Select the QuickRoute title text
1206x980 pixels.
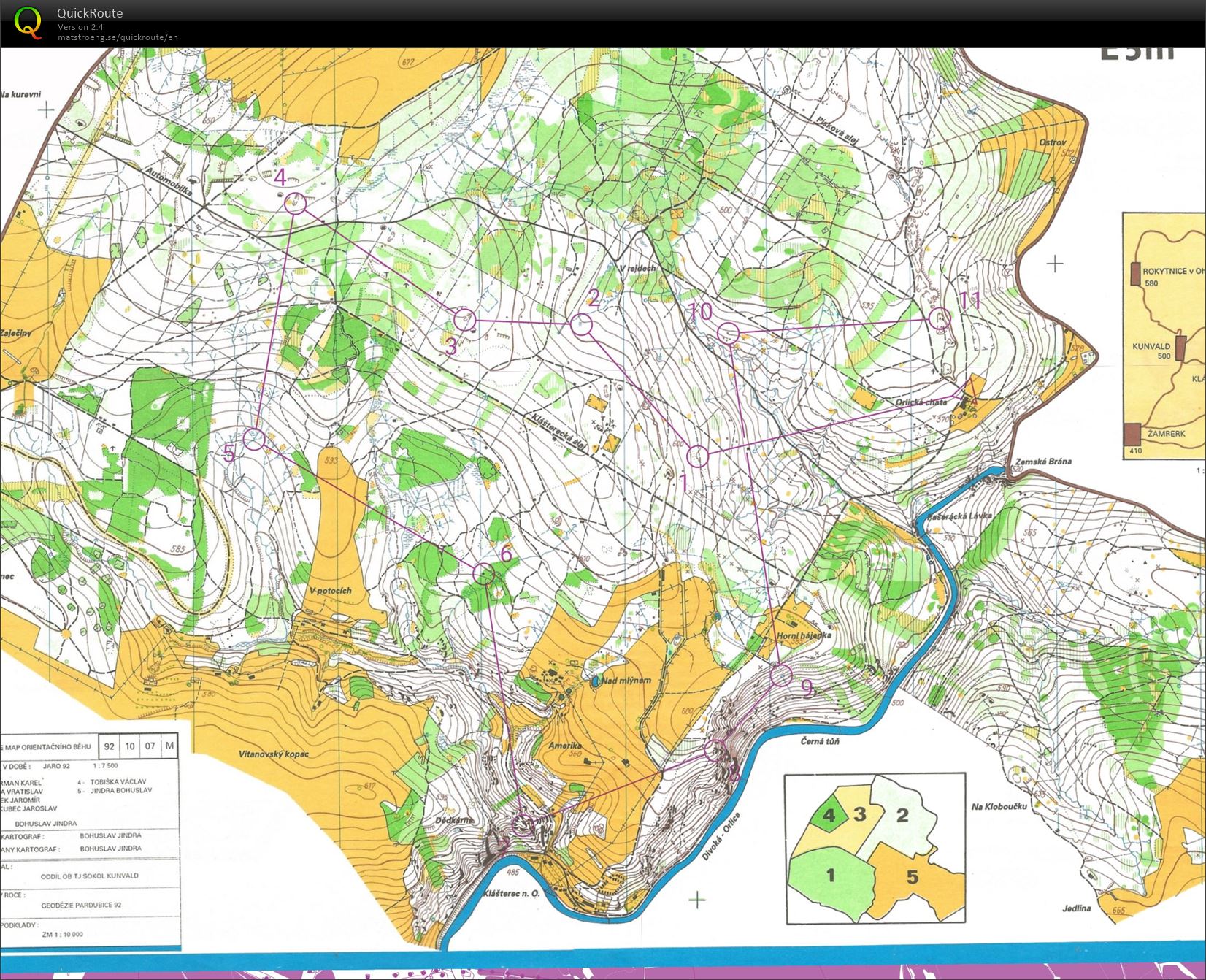tap(90, 13)
